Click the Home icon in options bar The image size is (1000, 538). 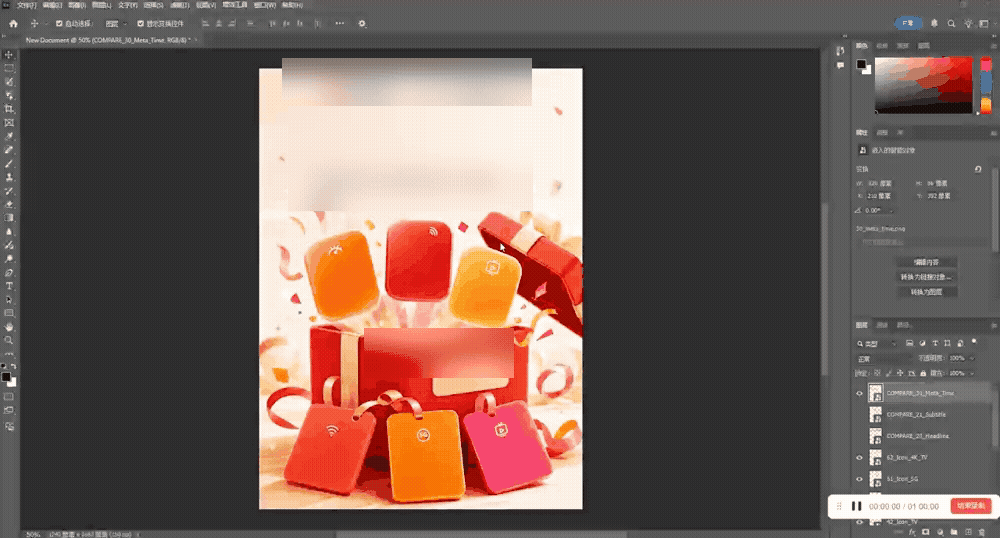coord(13,24)
